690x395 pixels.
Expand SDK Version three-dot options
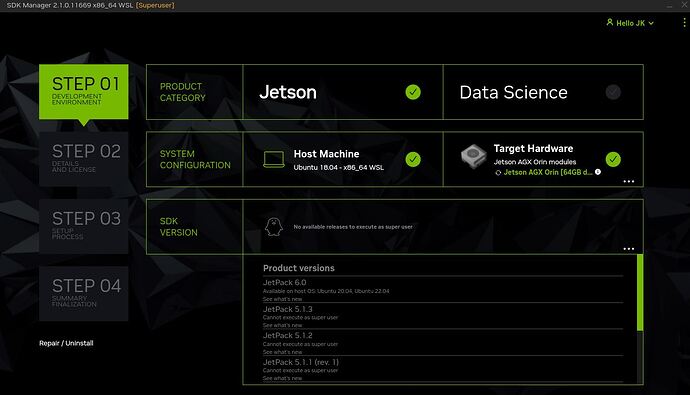[628, 249]
